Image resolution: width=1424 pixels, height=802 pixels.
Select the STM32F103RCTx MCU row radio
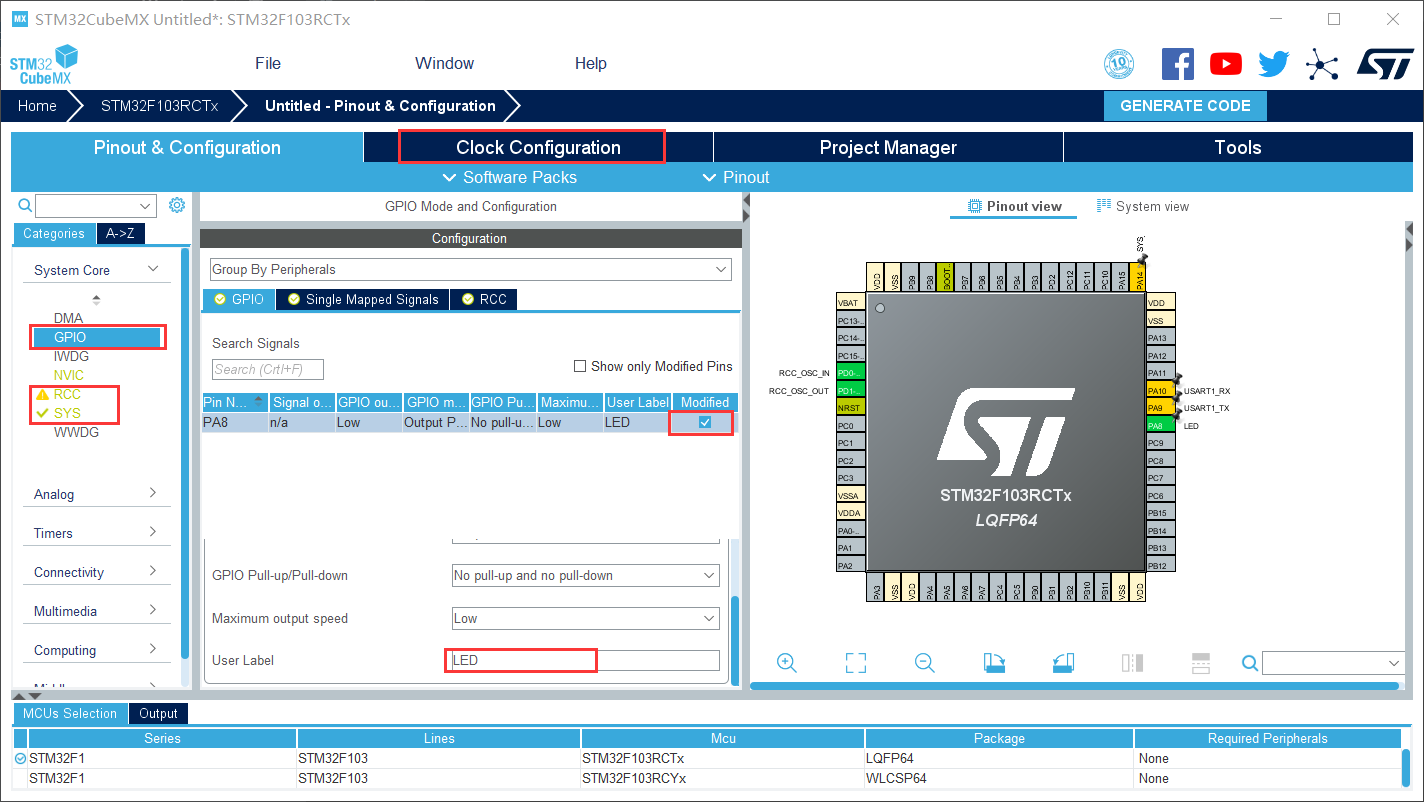(x=21, y=759)
